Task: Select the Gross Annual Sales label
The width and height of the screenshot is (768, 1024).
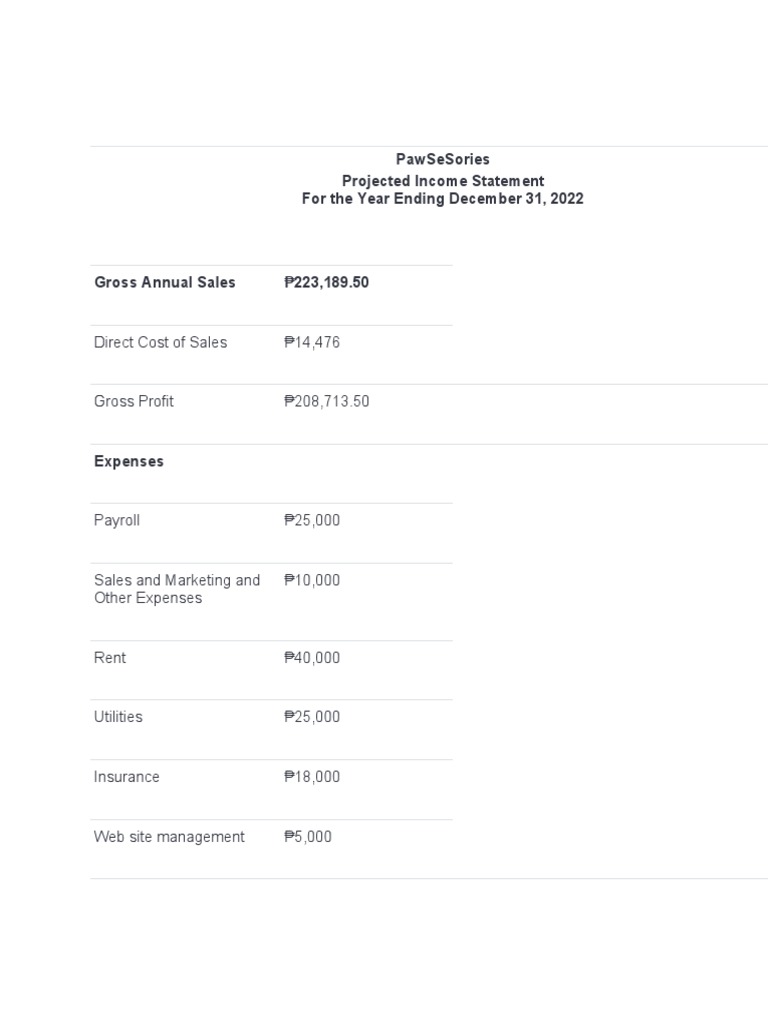Action: pyautogui.click(x=165, y=282)
